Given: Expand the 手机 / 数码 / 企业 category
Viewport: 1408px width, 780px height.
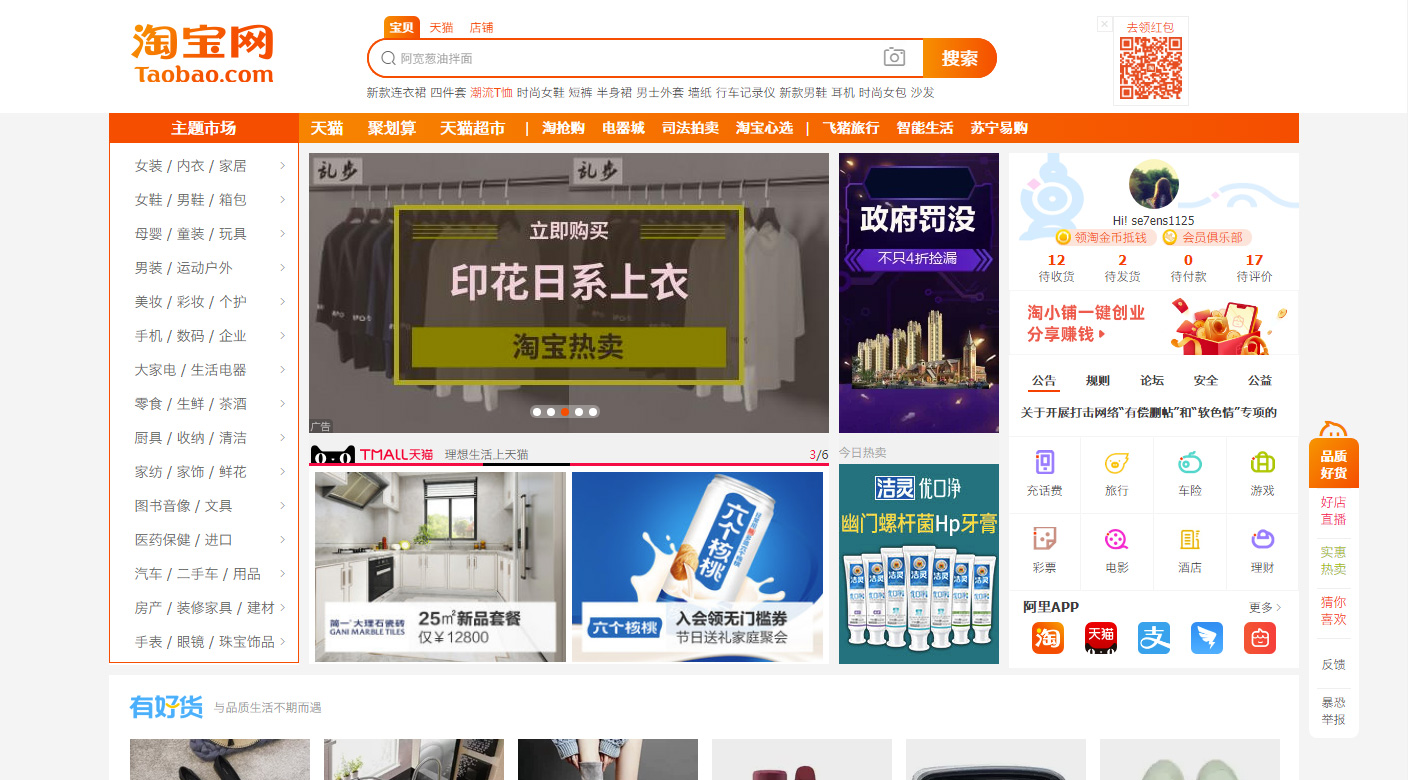Looking at the screenshot, I should (204, 336).
